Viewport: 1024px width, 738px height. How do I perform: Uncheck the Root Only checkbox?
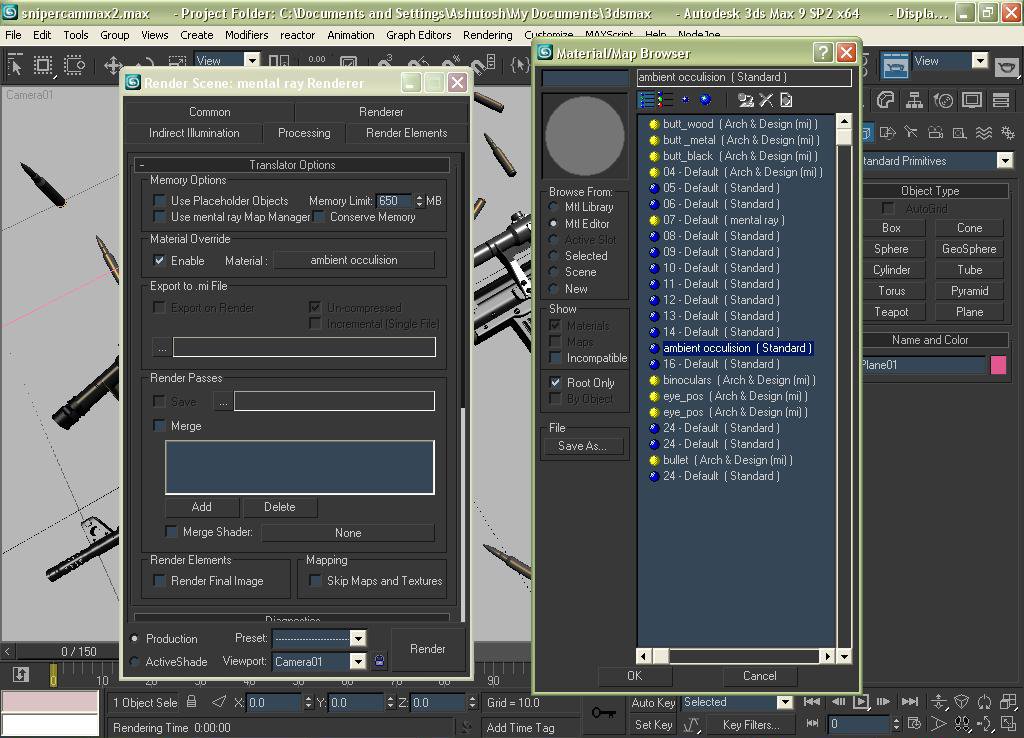click(555, 383)
